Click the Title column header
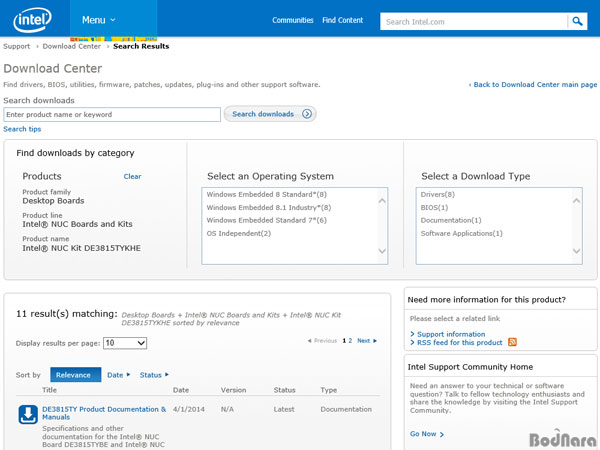600x450 pixels. 49,390
